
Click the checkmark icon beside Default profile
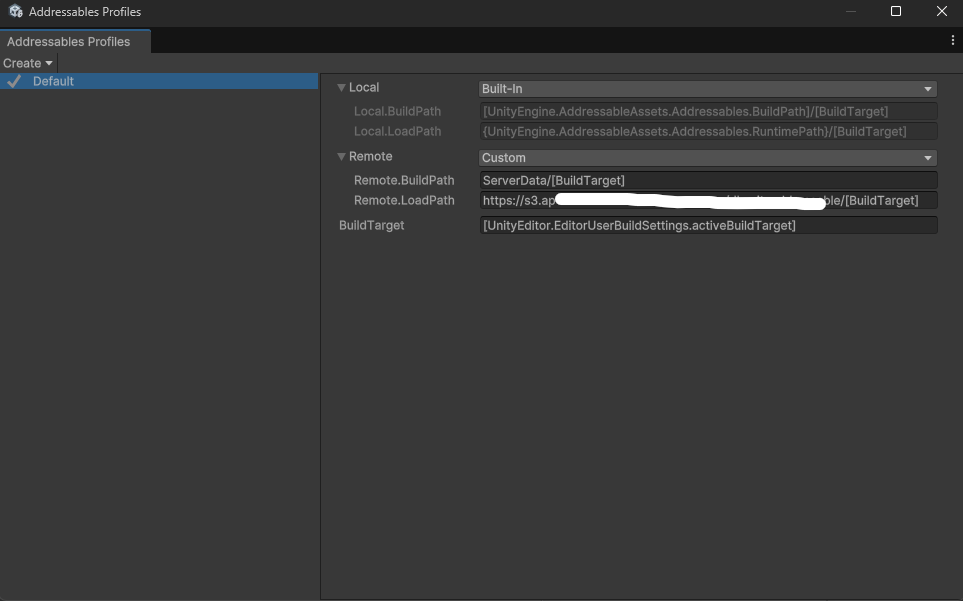coord(13,81)
